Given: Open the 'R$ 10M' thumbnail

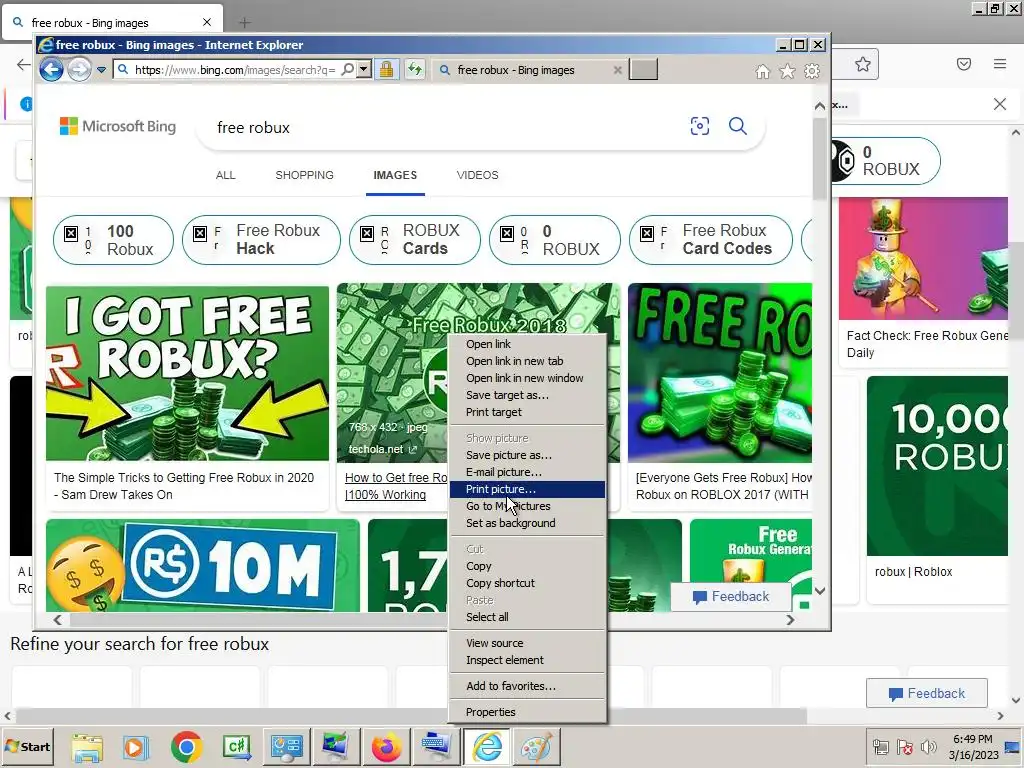Looking at the screenshot, I should (x=202, y=566).
